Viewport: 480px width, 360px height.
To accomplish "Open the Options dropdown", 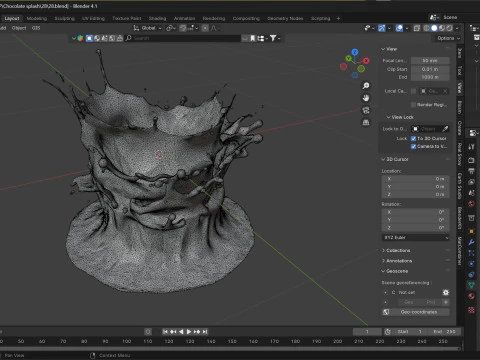I will [x=449, y=38].
